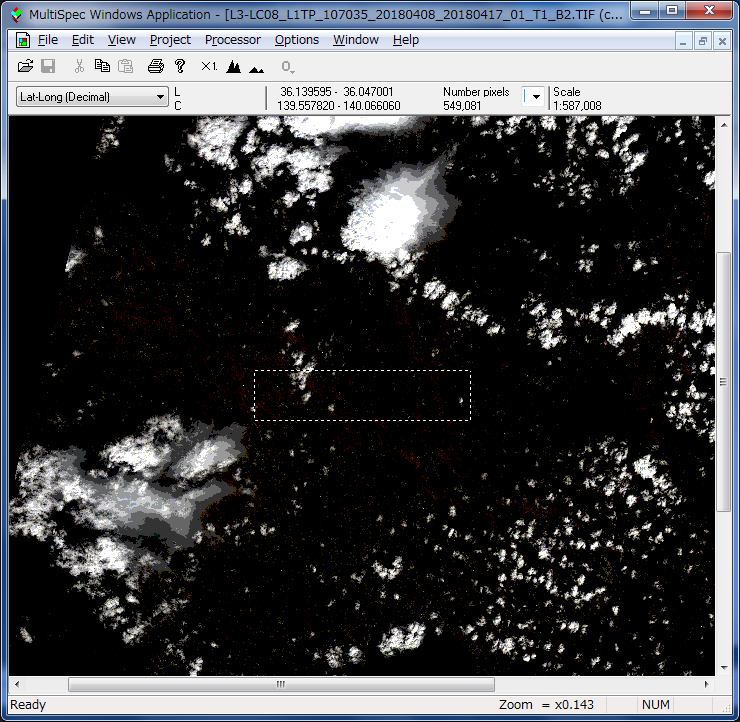
Task: Click the vertical scrollbar up arrow
Action: (723, 125)
